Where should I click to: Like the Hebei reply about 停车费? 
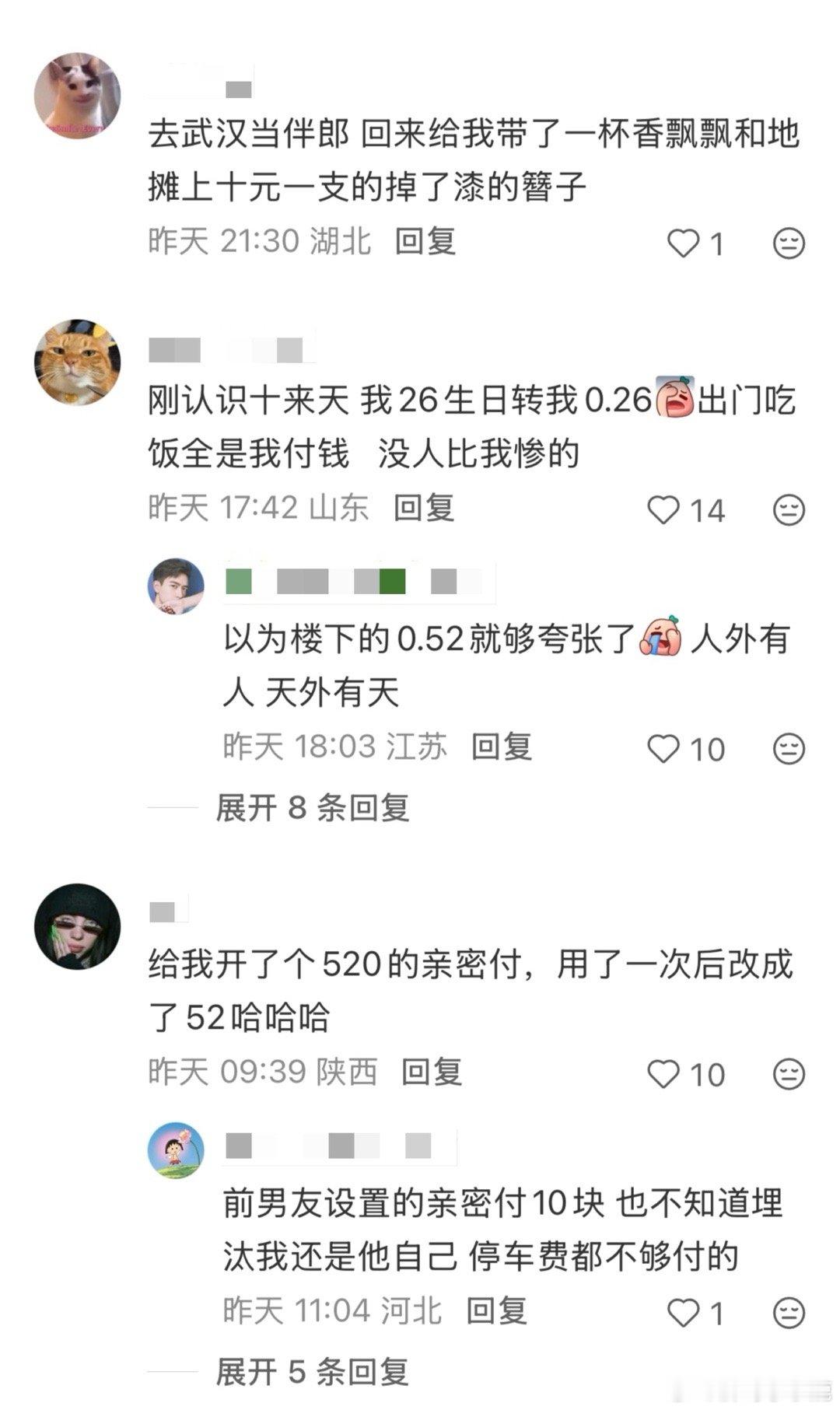tap(684, 1313)
